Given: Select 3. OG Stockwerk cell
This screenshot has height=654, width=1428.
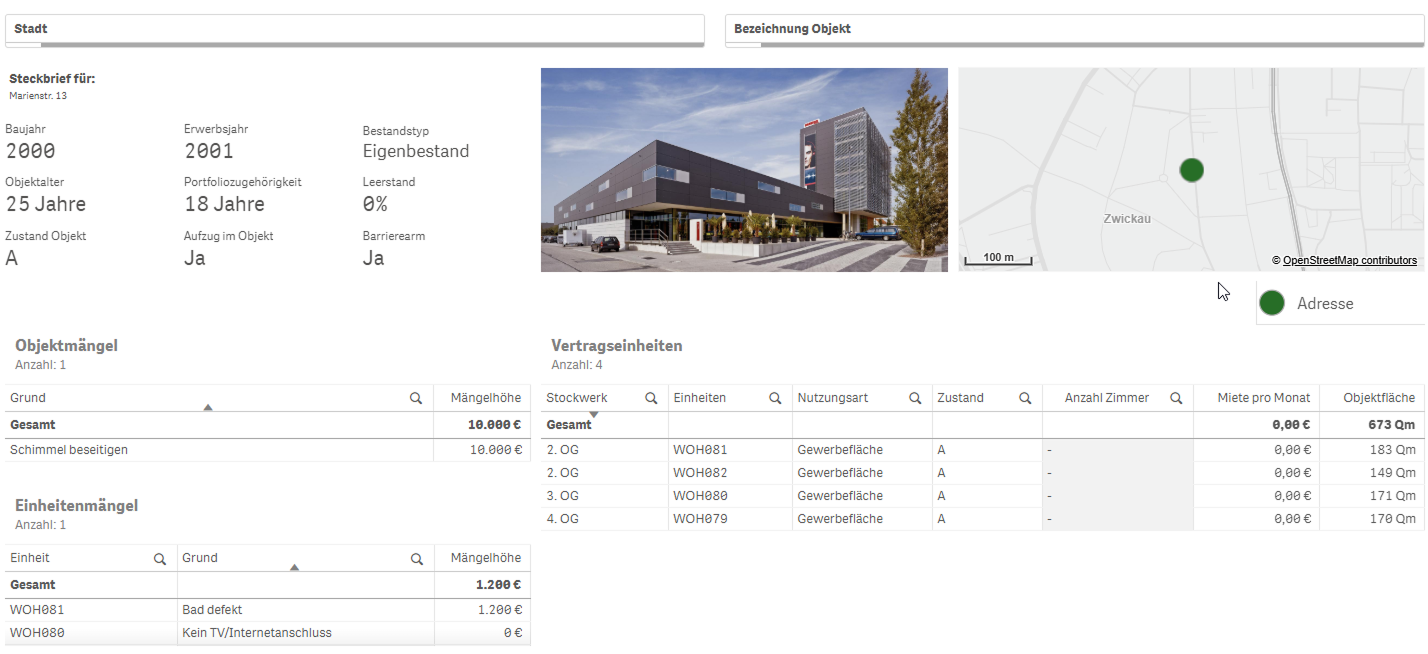Looking at the screenshot, I should [562, 496].
